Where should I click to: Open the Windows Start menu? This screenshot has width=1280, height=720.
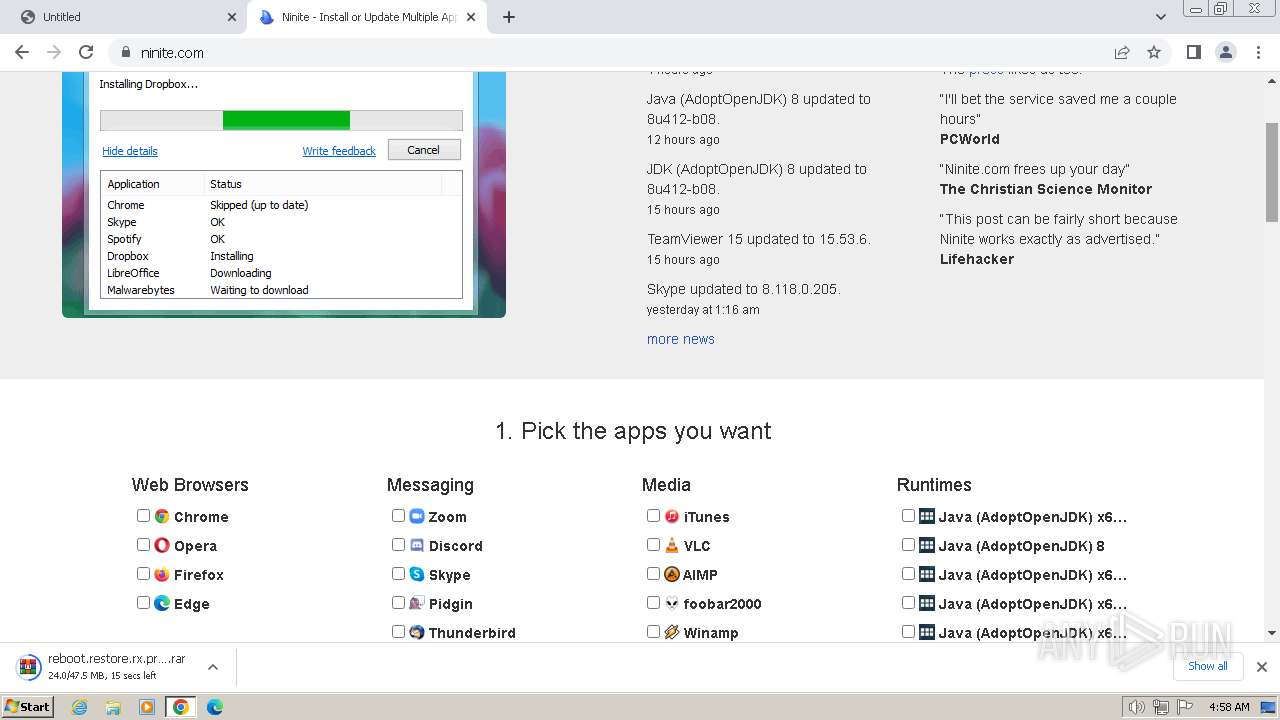coord(28,707)
